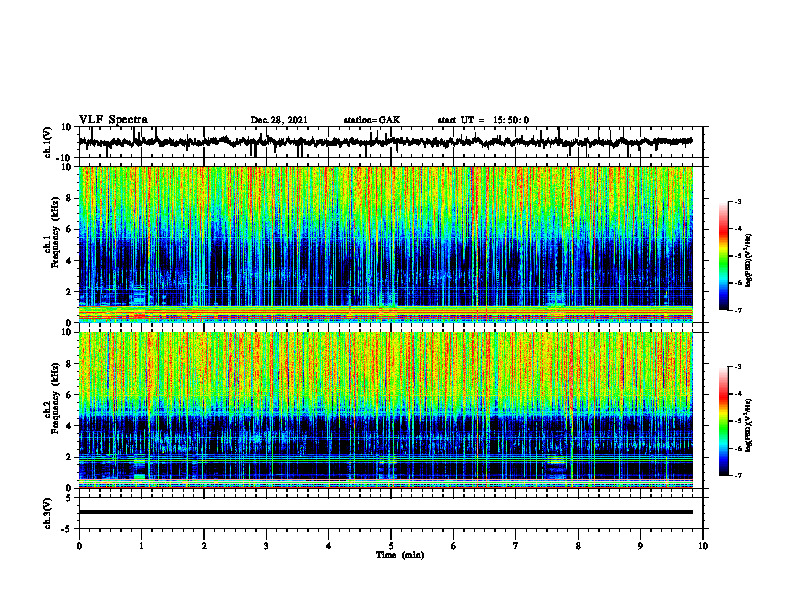Click the "ch.1(V)" waveform axis label
Screen dimensions: 792x612
tap(48, 142)
